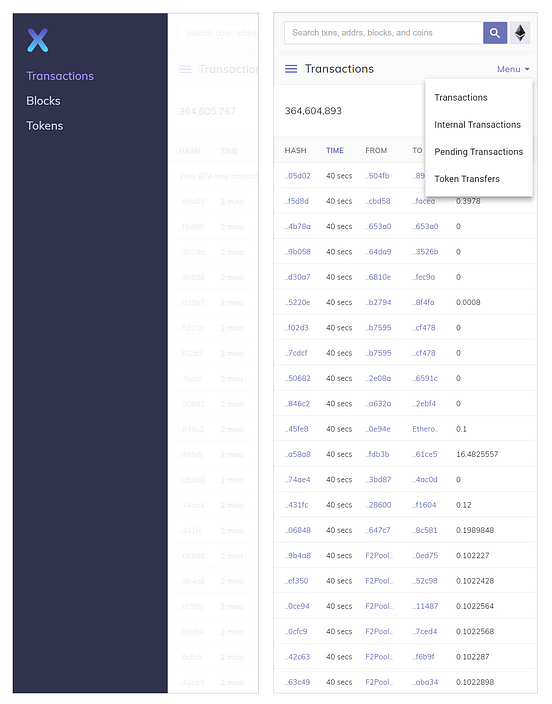The width and height of the screenshot is (552, 704).
Task: Open to address ..6591c
Action: click(425, 378)
